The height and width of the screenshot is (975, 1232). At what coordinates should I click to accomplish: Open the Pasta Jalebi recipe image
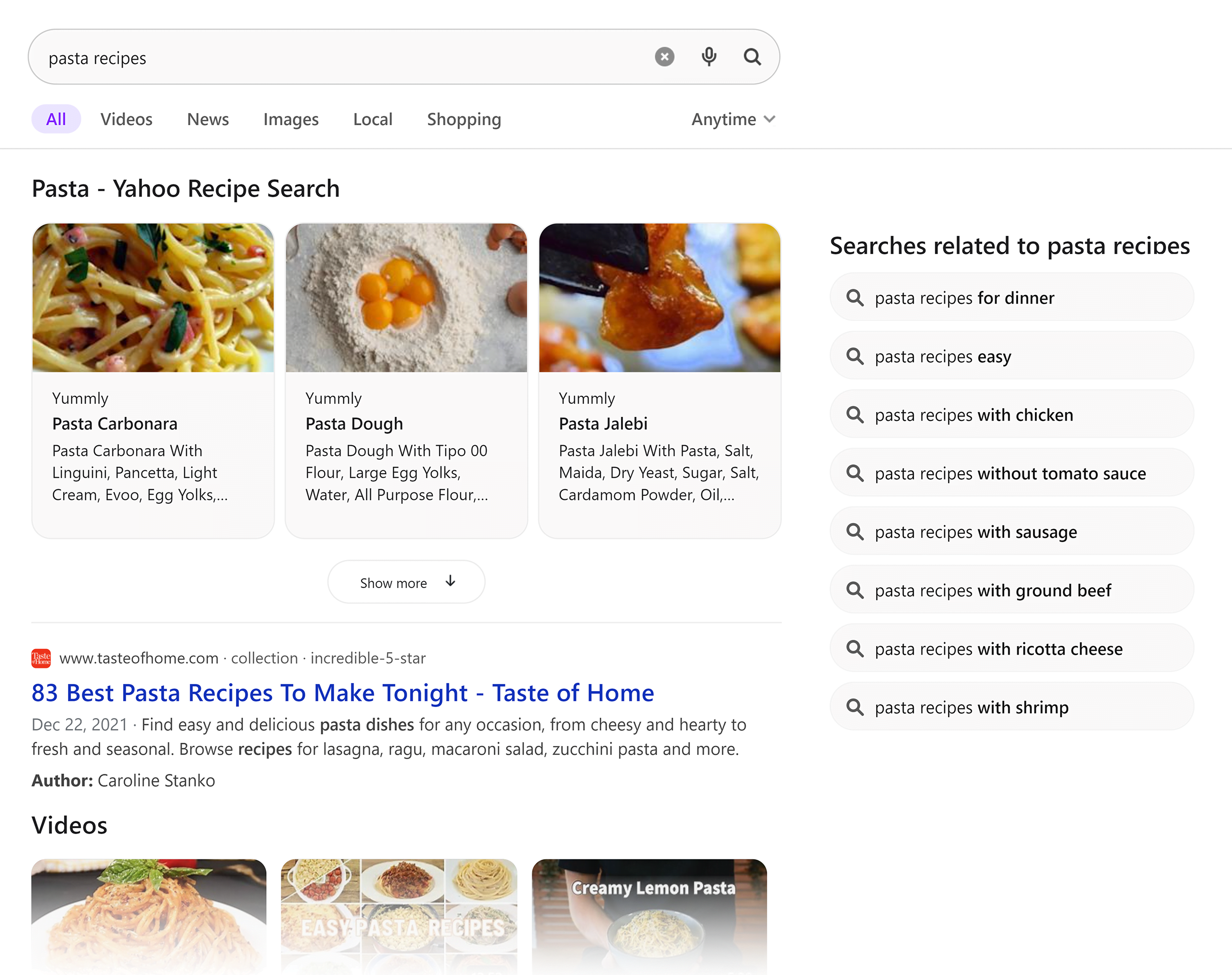659,298
